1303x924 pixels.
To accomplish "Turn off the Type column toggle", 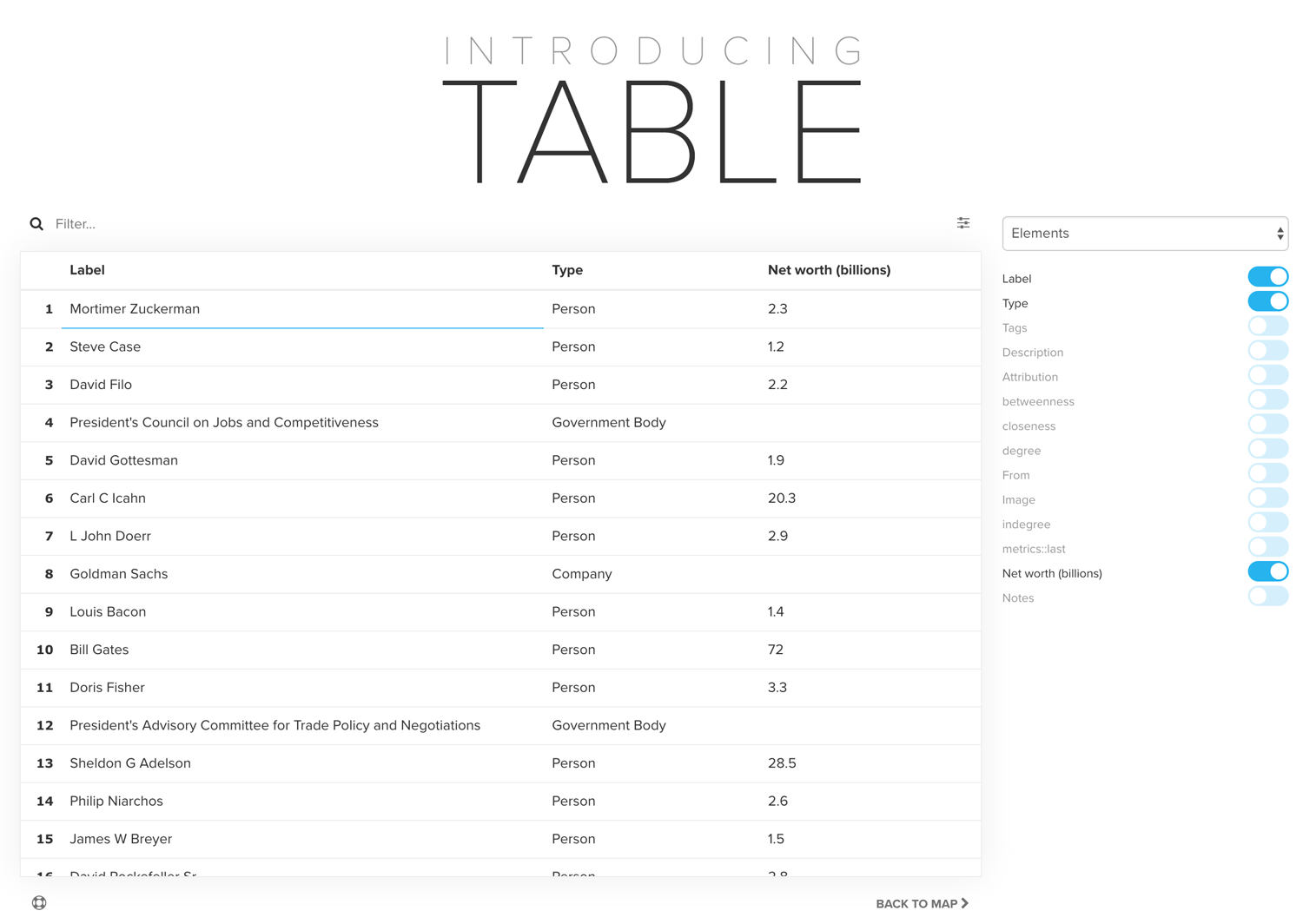I will click(x=1267, y=302).
